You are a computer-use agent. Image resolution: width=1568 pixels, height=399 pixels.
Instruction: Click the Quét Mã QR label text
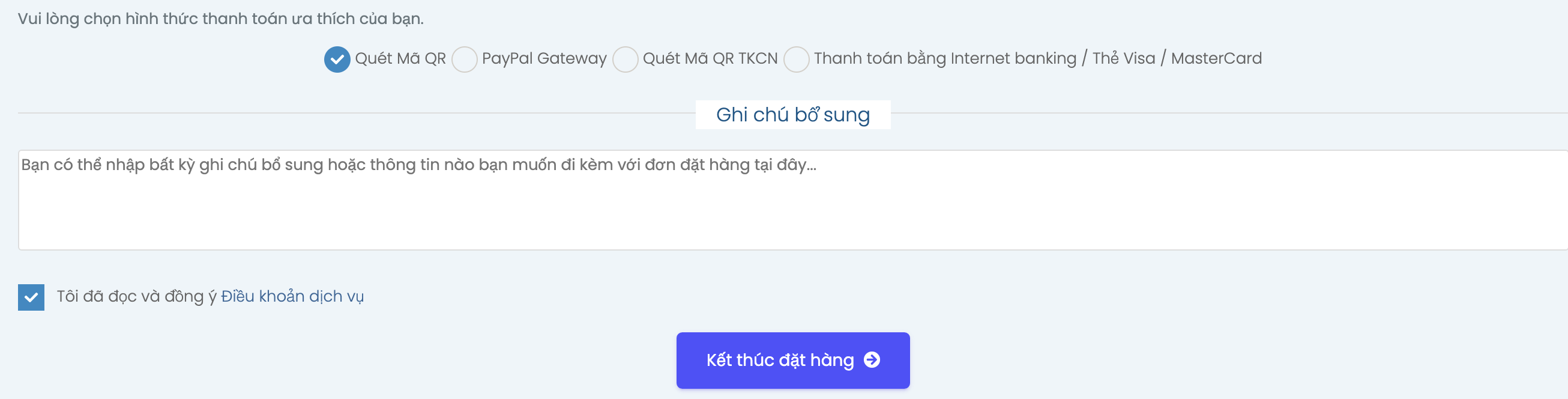pyautogui.click(x=400, y=59)
